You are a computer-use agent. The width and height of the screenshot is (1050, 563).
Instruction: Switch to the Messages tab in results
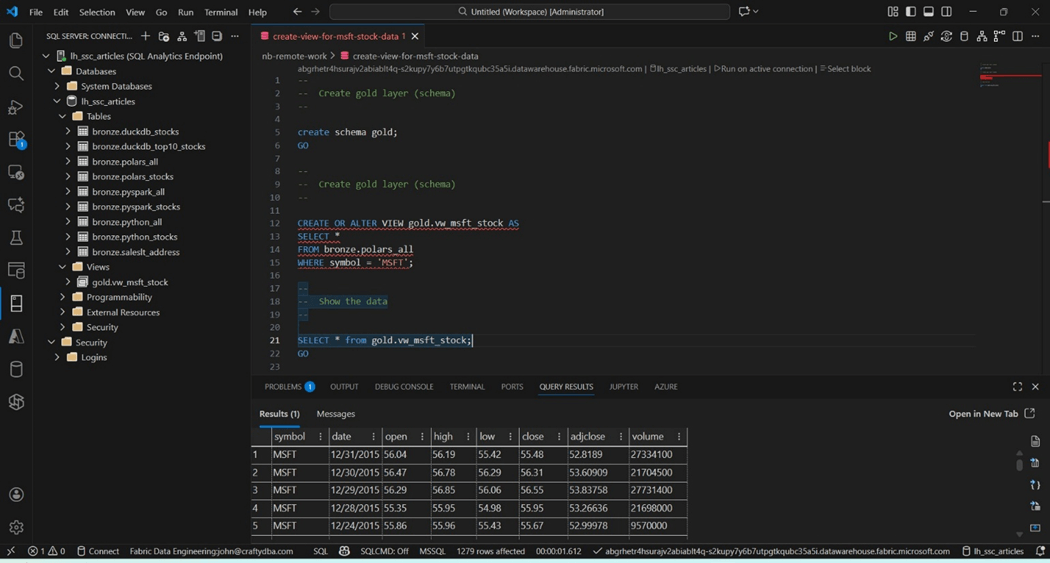335,414
